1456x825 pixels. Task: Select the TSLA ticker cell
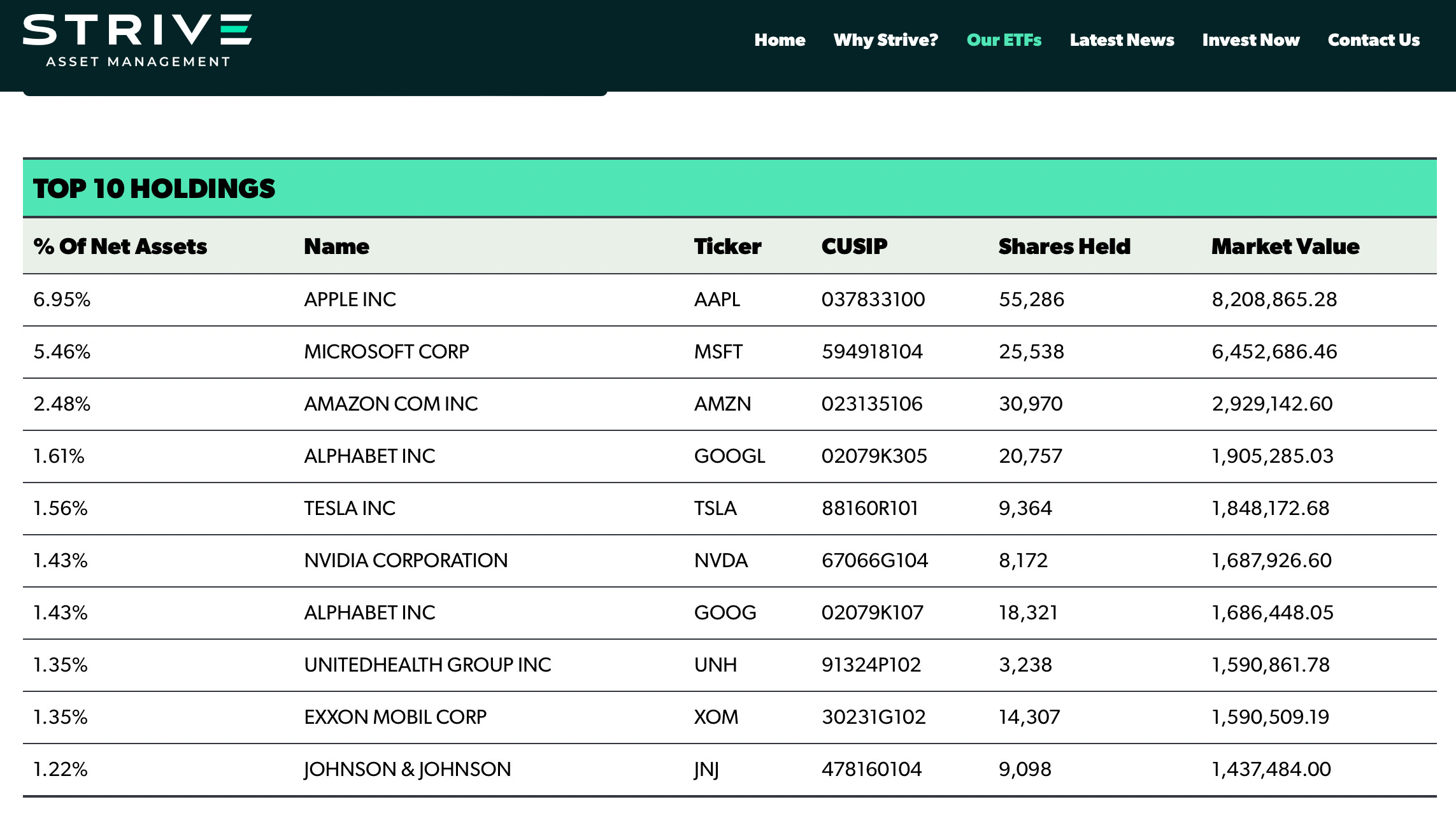(x=715, y=508)
